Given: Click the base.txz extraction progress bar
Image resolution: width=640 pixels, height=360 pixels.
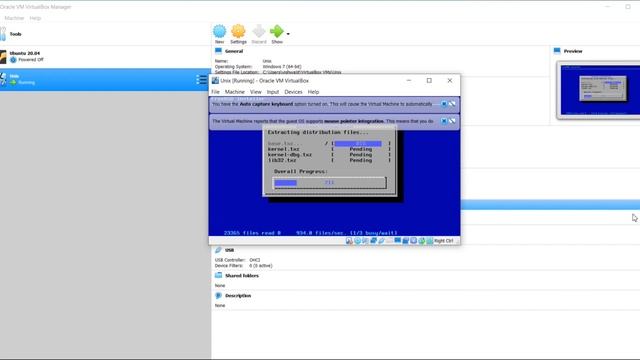Looking at the screenshot, I should click(361, 144).
